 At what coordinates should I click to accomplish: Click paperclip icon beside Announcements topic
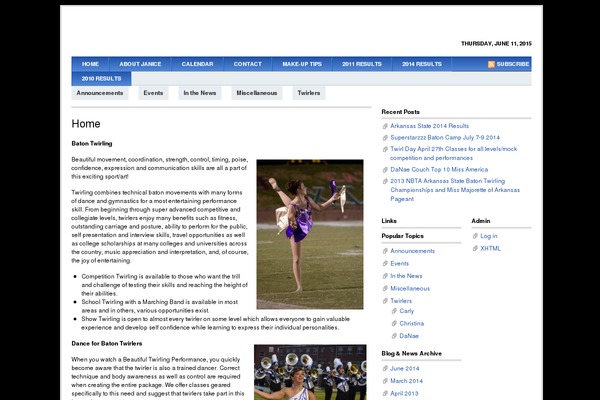[385, 251]
